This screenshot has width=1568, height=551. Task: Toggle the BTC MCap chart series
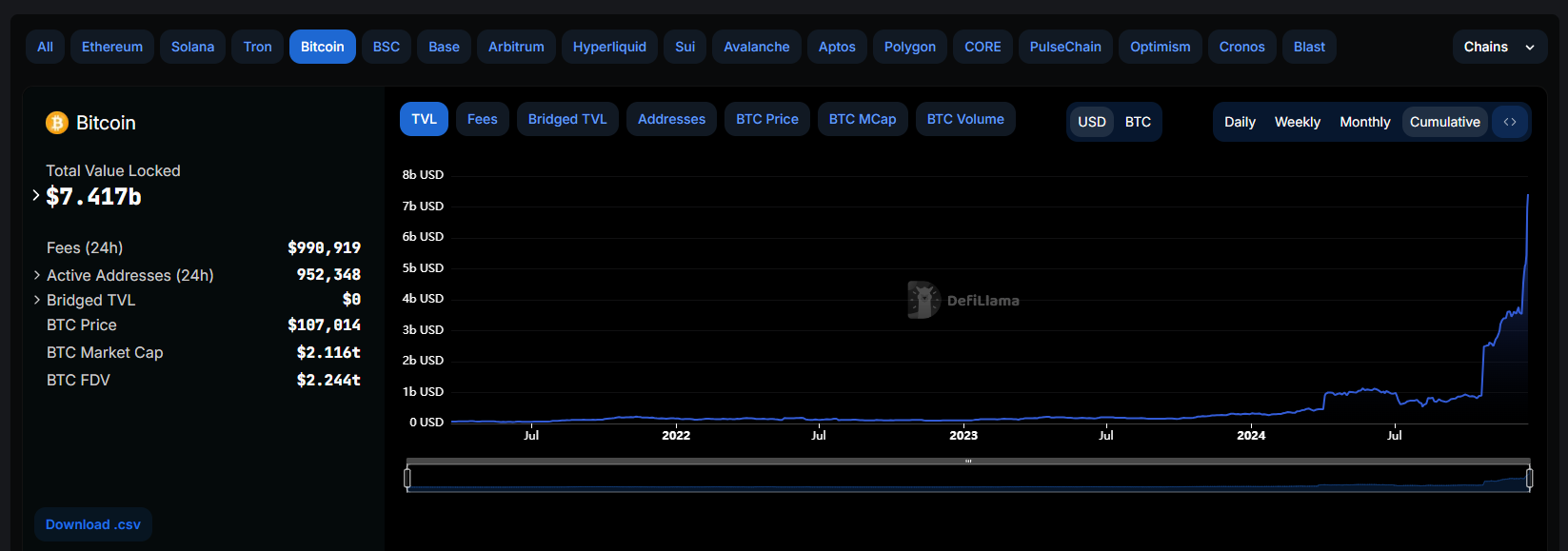(x=863, y=119)
